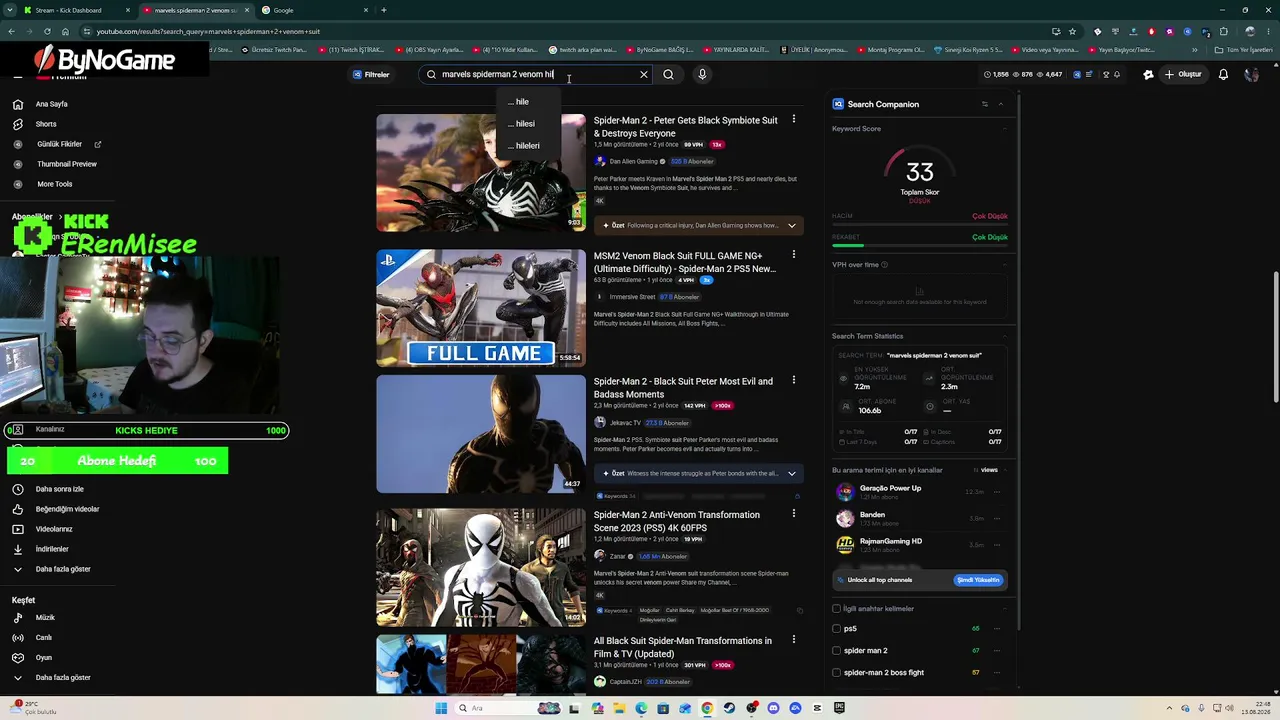
Task: Click into the YouTube search input field
Action: click(x=535, y=74)
